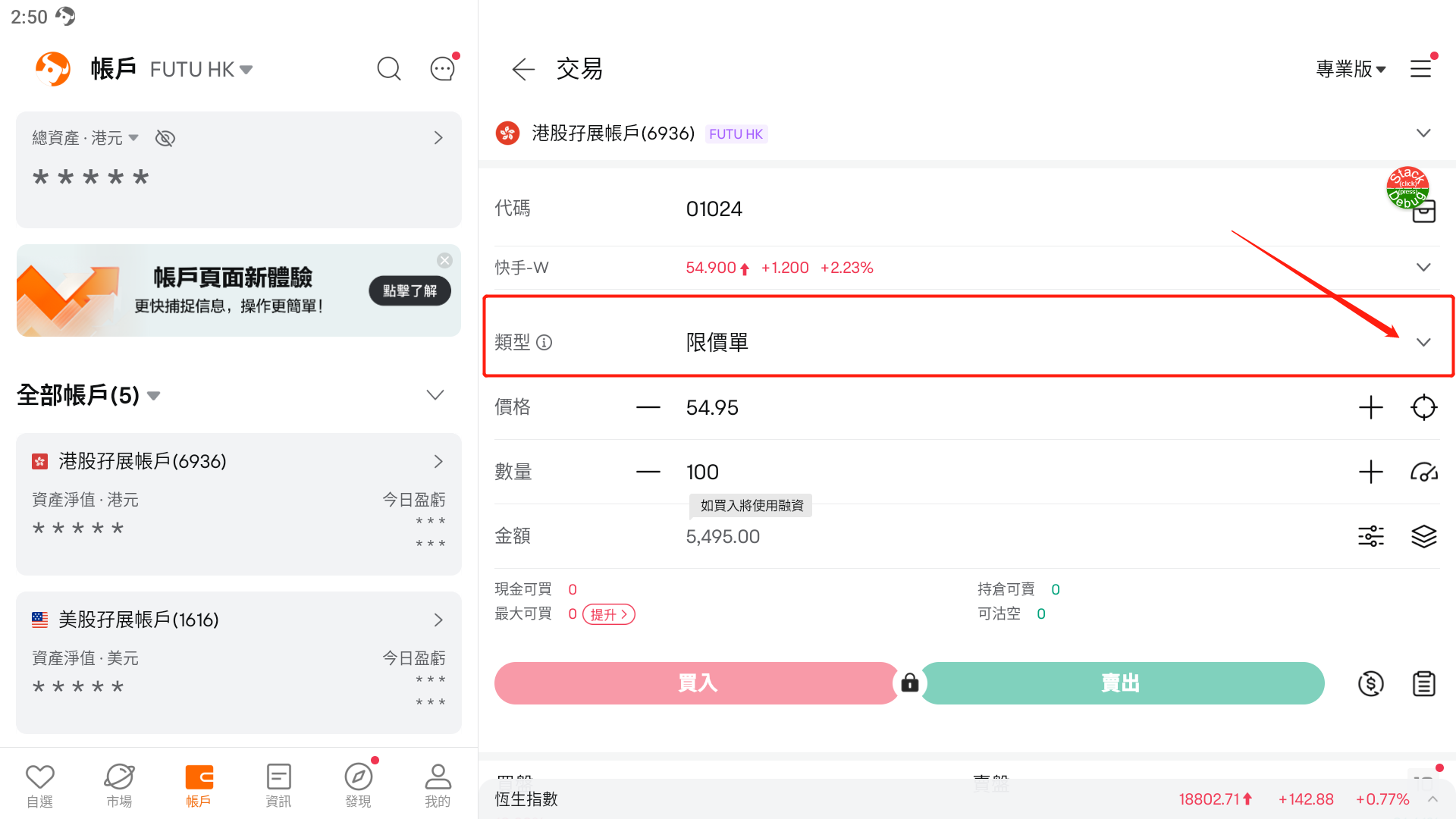
Task: Switch to 我的 profile tab
Action: coord(438,786)
